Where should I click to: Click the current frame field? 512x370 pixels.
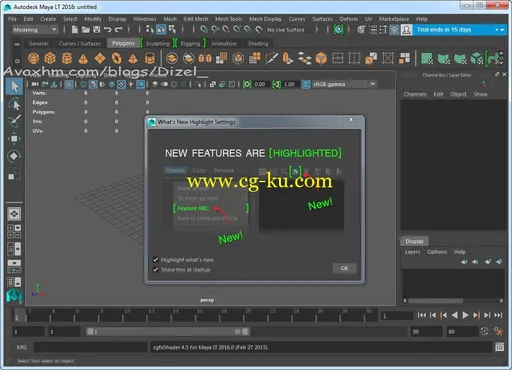tap(397, 315)
